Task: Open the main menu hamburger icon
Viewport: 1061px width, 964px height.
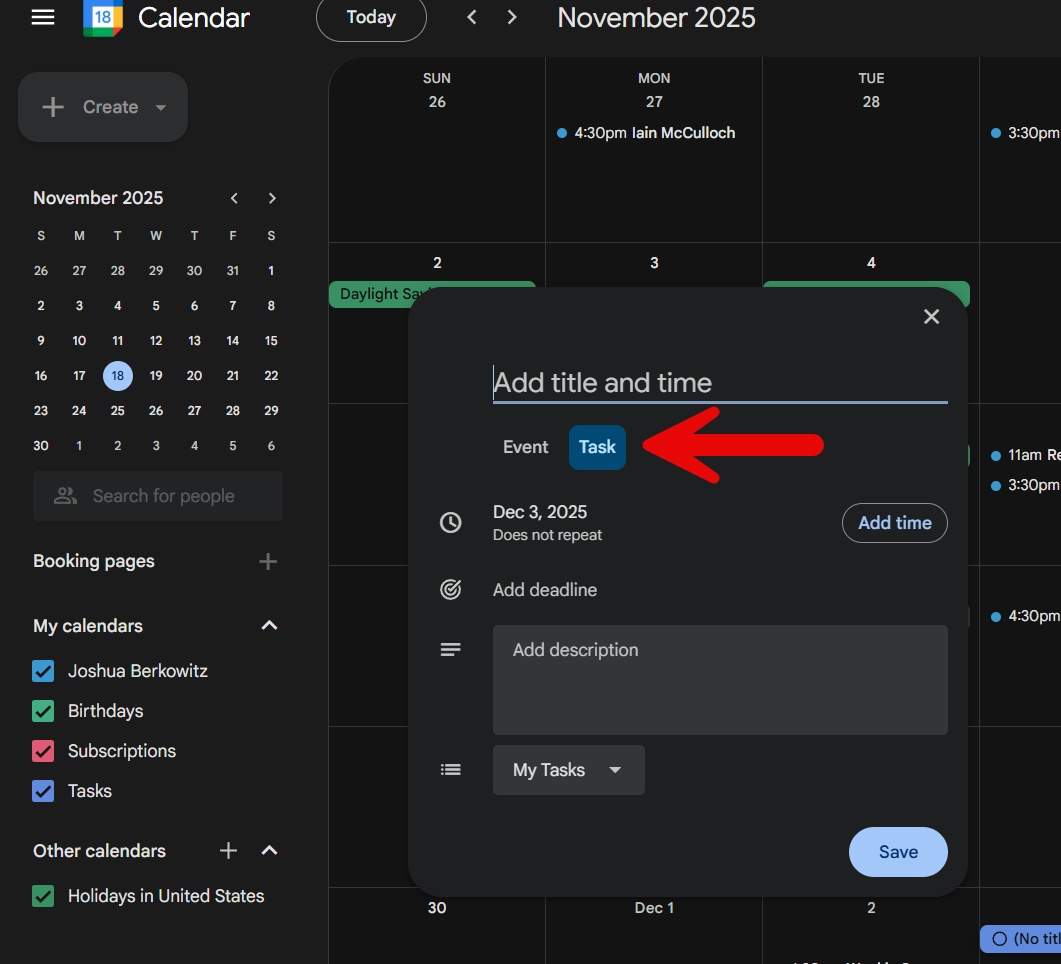Action: [x=43, y=17]
